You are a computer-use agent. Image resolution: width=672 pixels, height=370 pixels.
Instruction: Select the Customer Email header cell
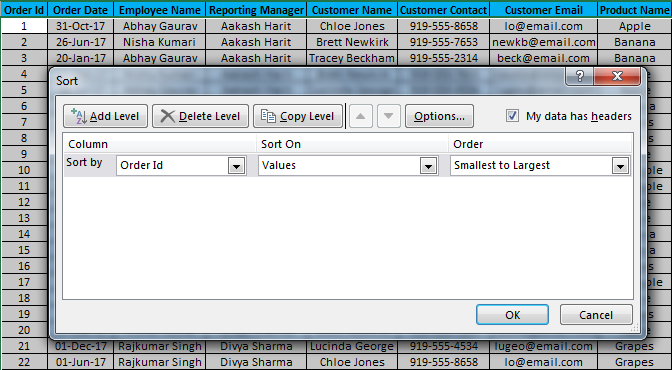coord(543,9)
